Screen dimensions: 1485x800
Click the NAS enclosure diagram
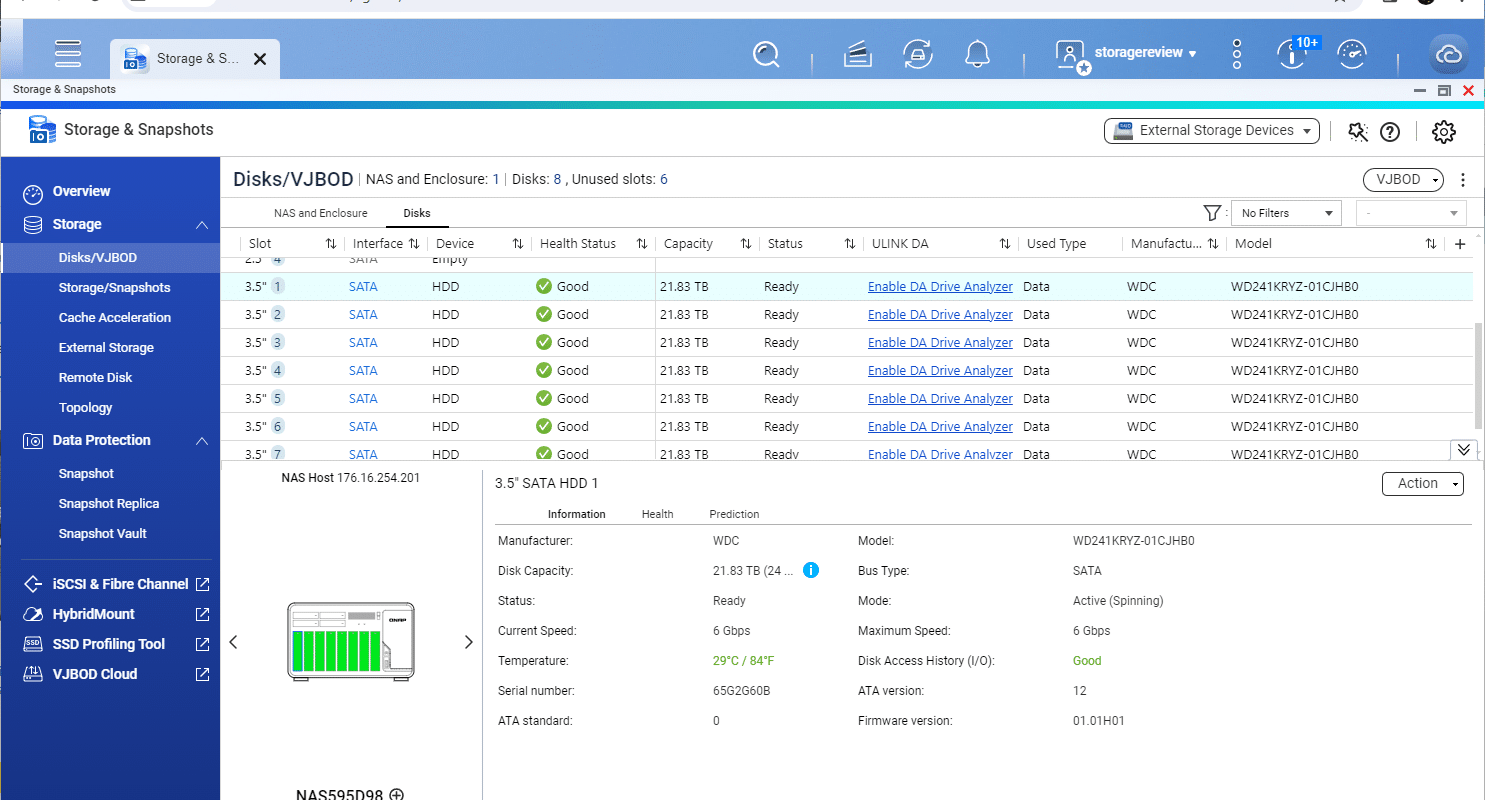click(x=350, y=642)
